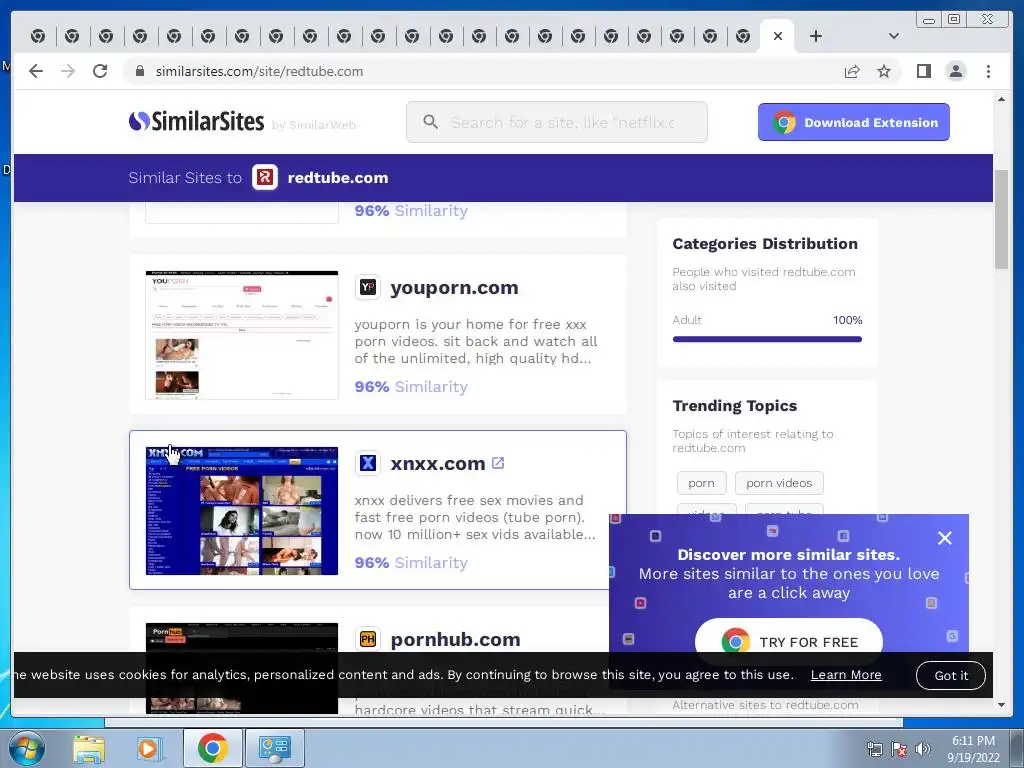Focus the 'Search for a site' field
This screenshot has width=1024, height=768.
tap(556, 122)
